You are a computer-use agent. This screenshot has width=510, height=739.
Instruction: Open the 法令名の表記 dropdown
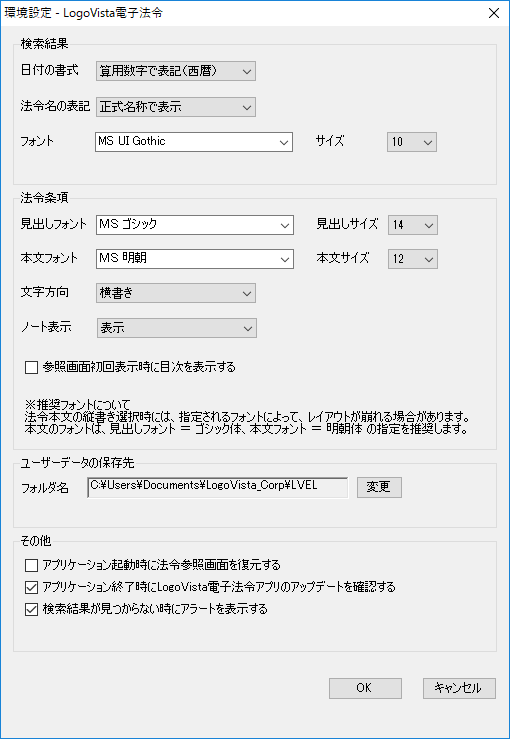pos(176,107)
